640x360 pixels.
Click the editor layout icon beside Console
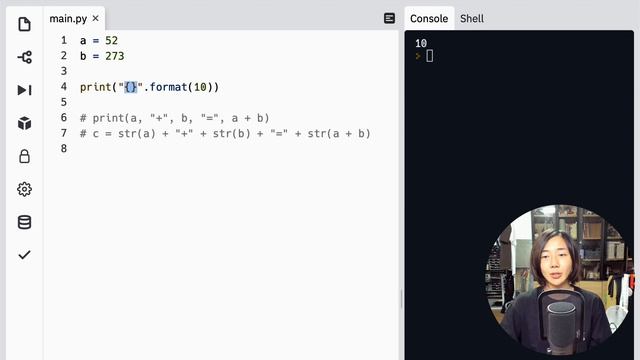pyautogui.click(x=389, y=18)
